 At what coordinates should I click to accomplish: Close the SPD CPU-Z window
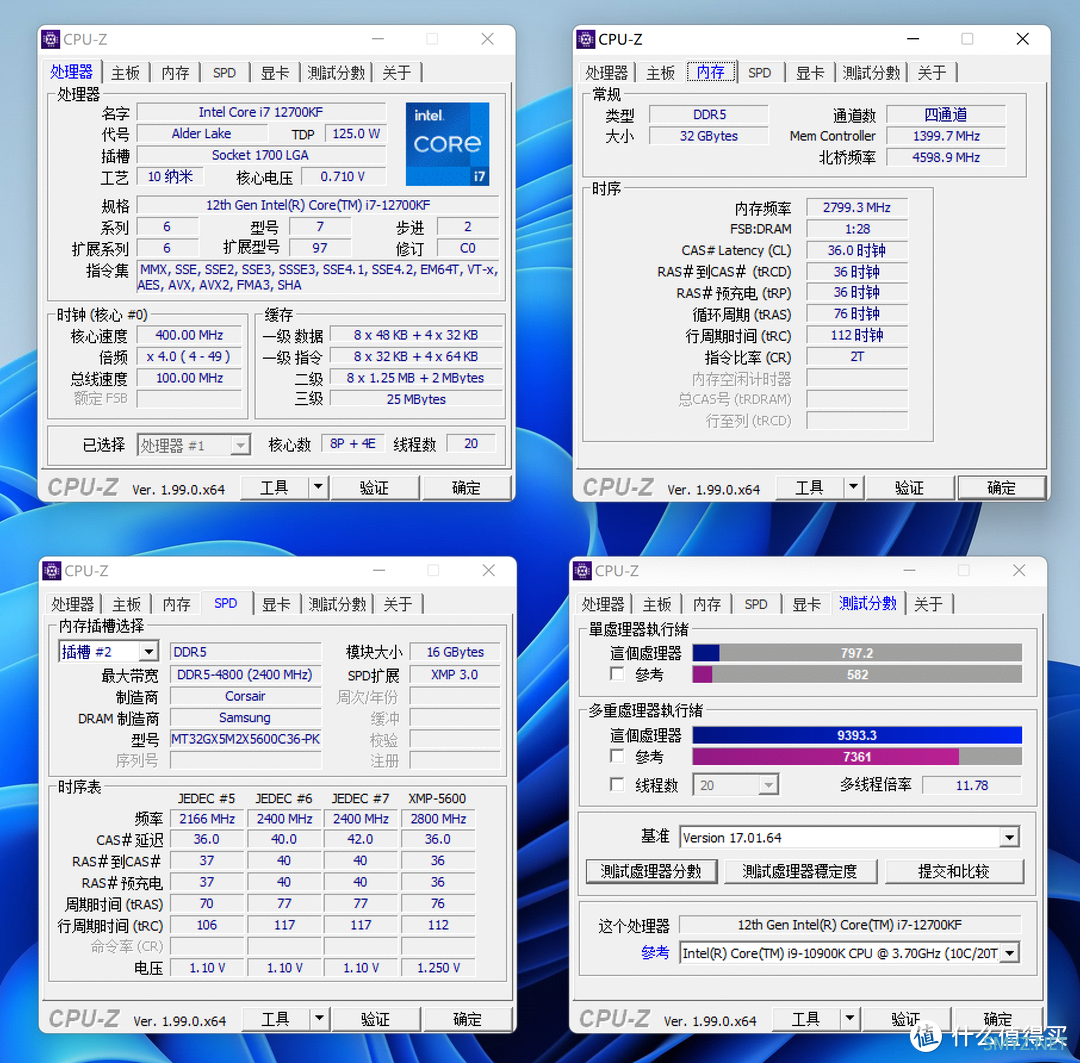489,570
